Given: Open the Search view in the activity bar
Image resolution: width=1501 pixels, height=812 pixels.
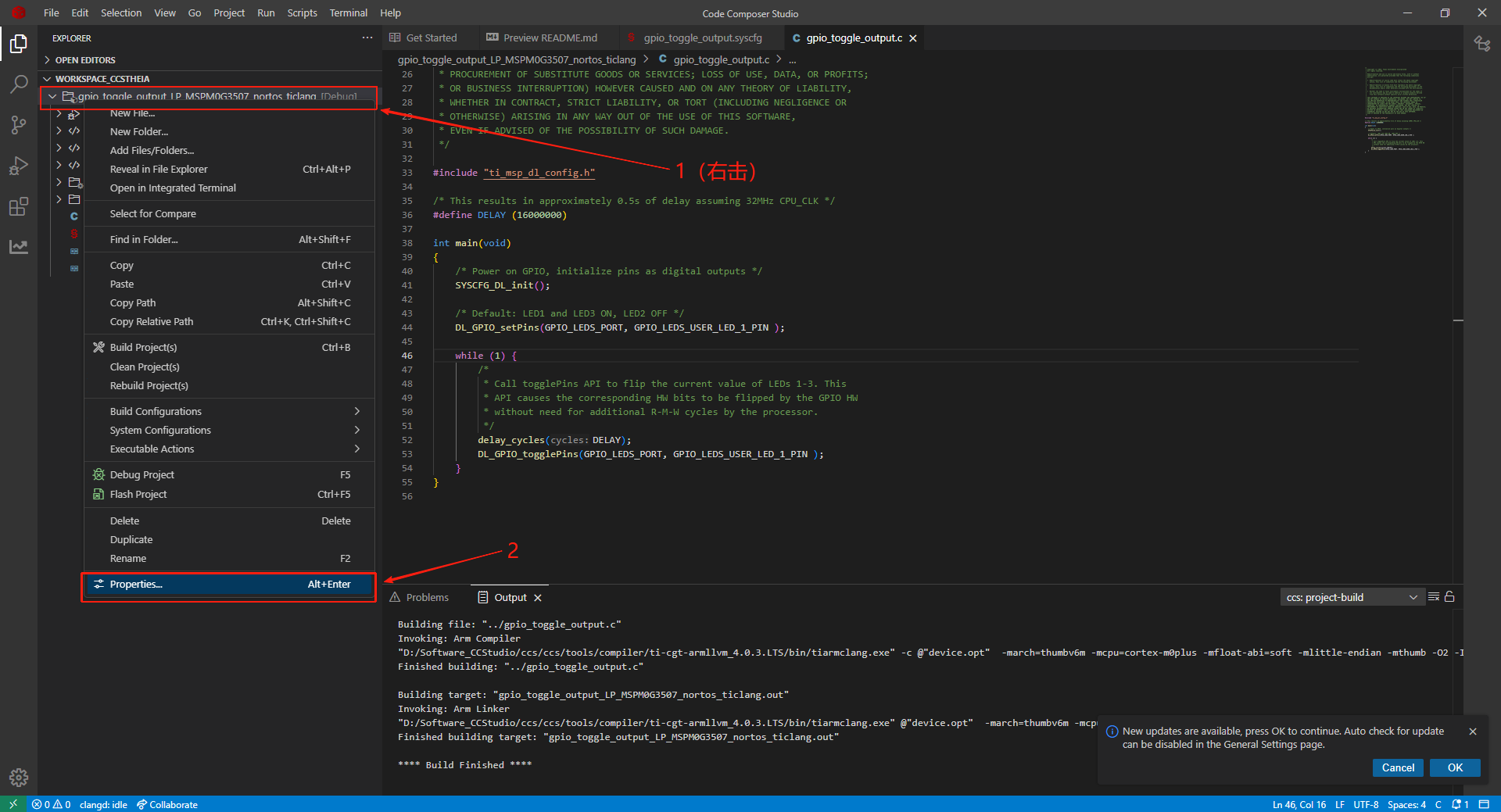Looking at the screenshot, I should 19,84.
